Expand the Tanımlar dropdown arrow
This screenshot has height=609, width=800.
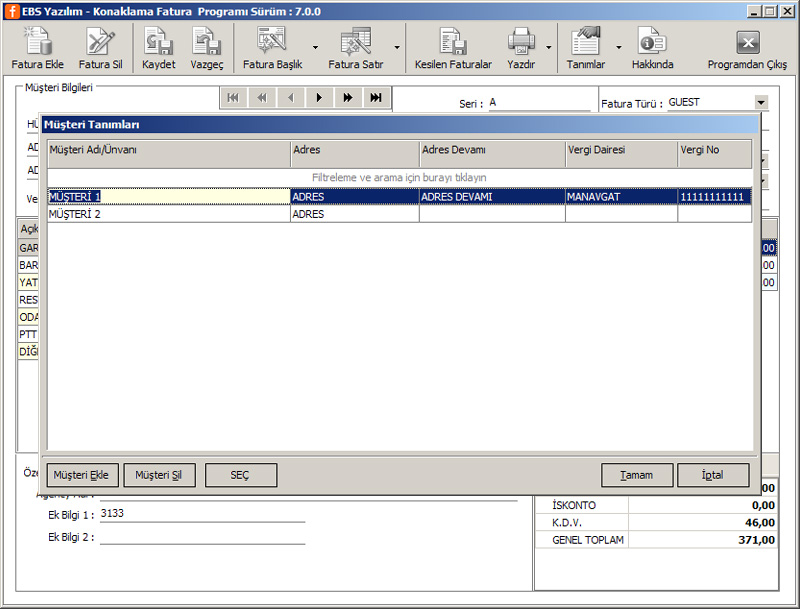pyautogui.click(x=619, y=47)
